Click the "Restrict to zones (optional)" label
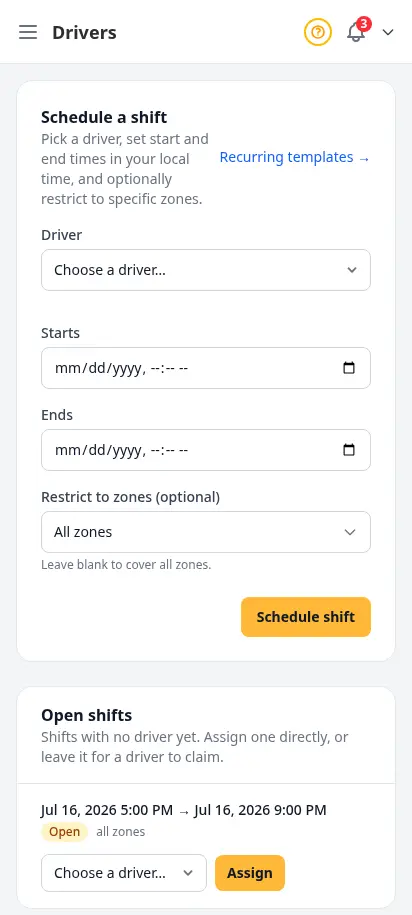Viewport: 412px width, 915px height. click(131, 497)
